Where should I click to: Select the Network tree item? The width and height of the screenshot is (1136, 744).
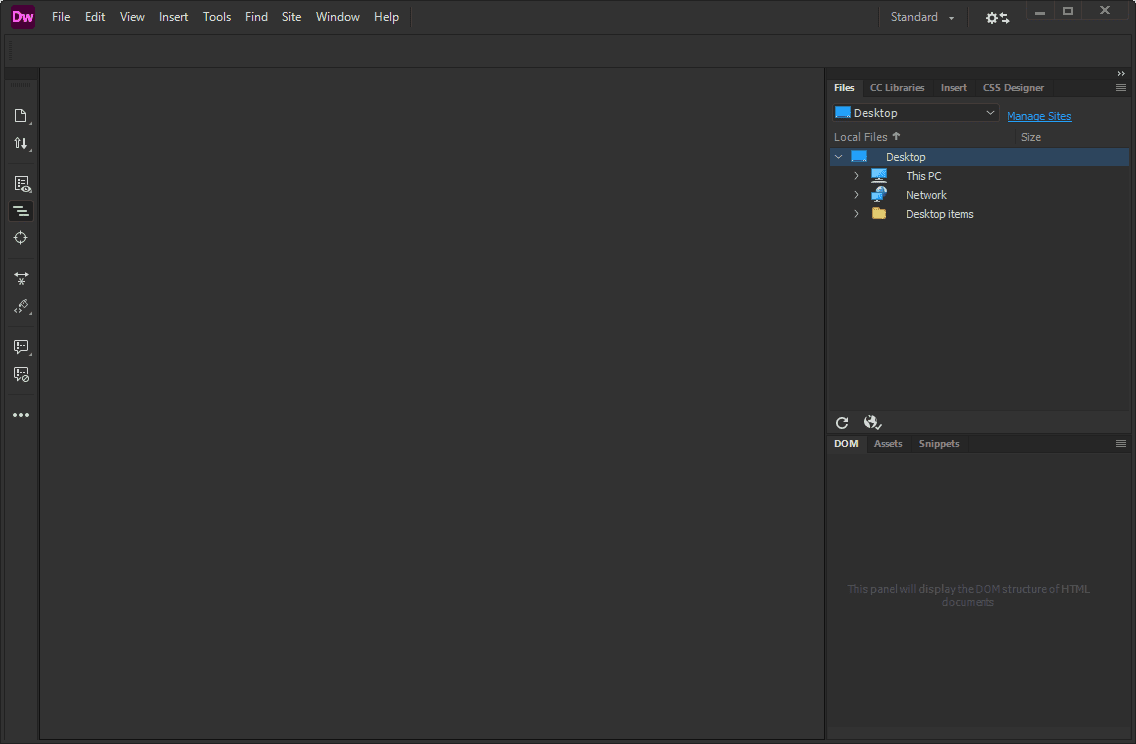coord(926,195)
